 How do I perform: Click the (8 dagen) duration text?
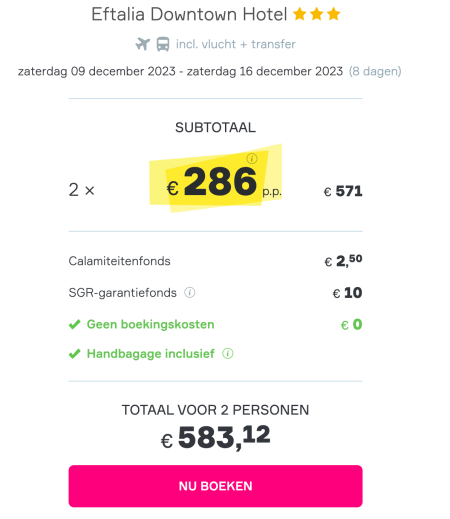(375, 71)
